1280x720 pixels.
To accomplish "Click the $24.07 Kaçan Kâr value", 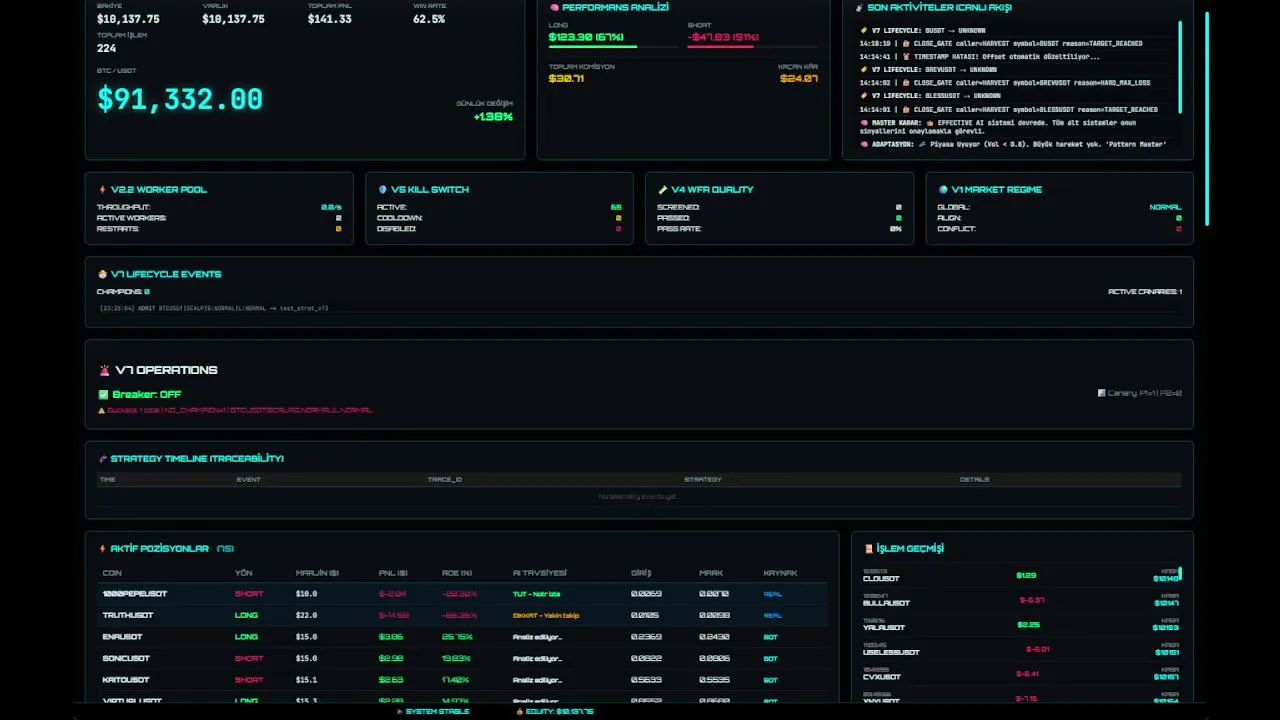I will point(799,78).
